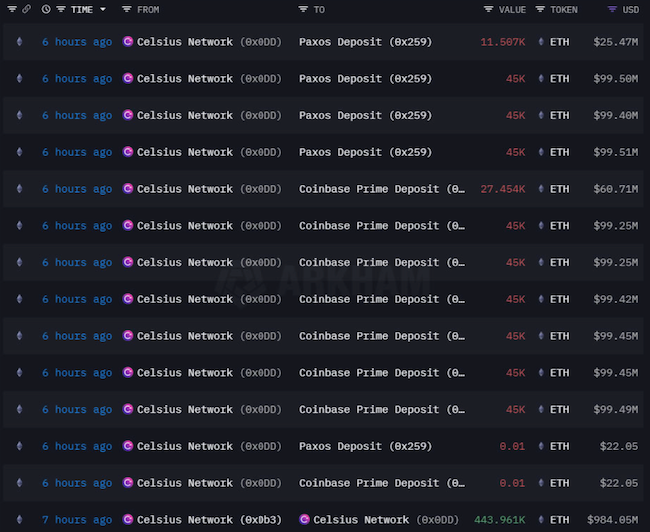Open Coinbase Prime Deposit in the 27.454K row
The image size is (650, 532).
pos(382,189)
